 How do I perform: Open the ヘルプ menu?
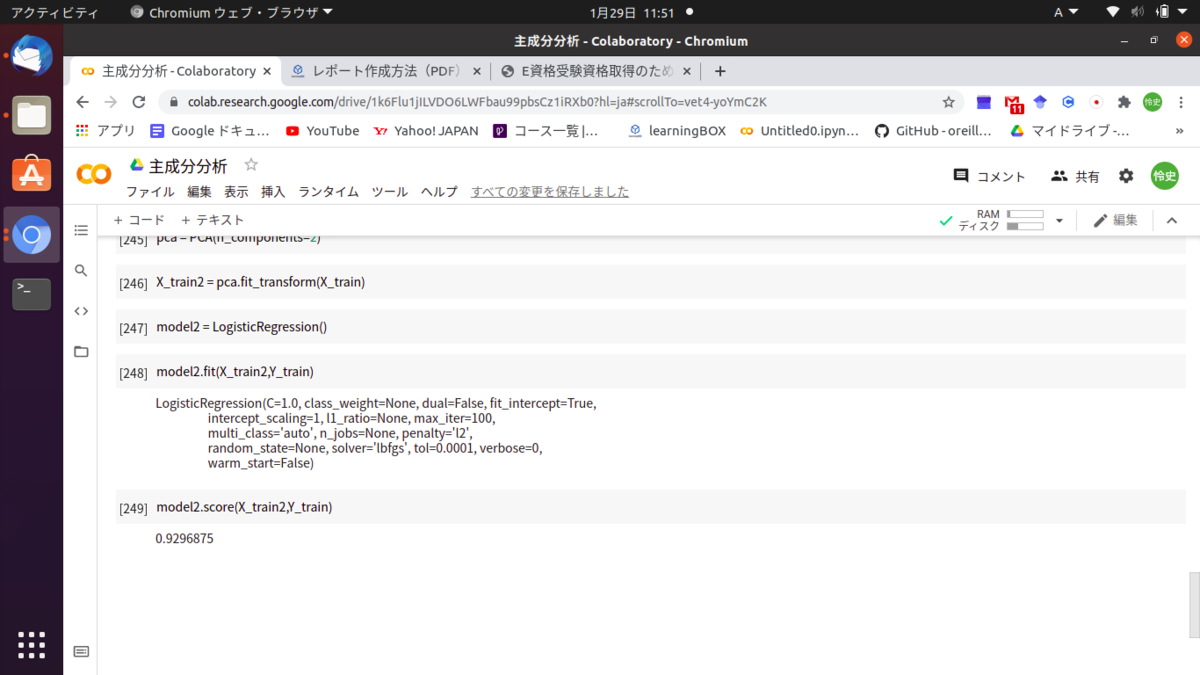click(x=439, y=192)
